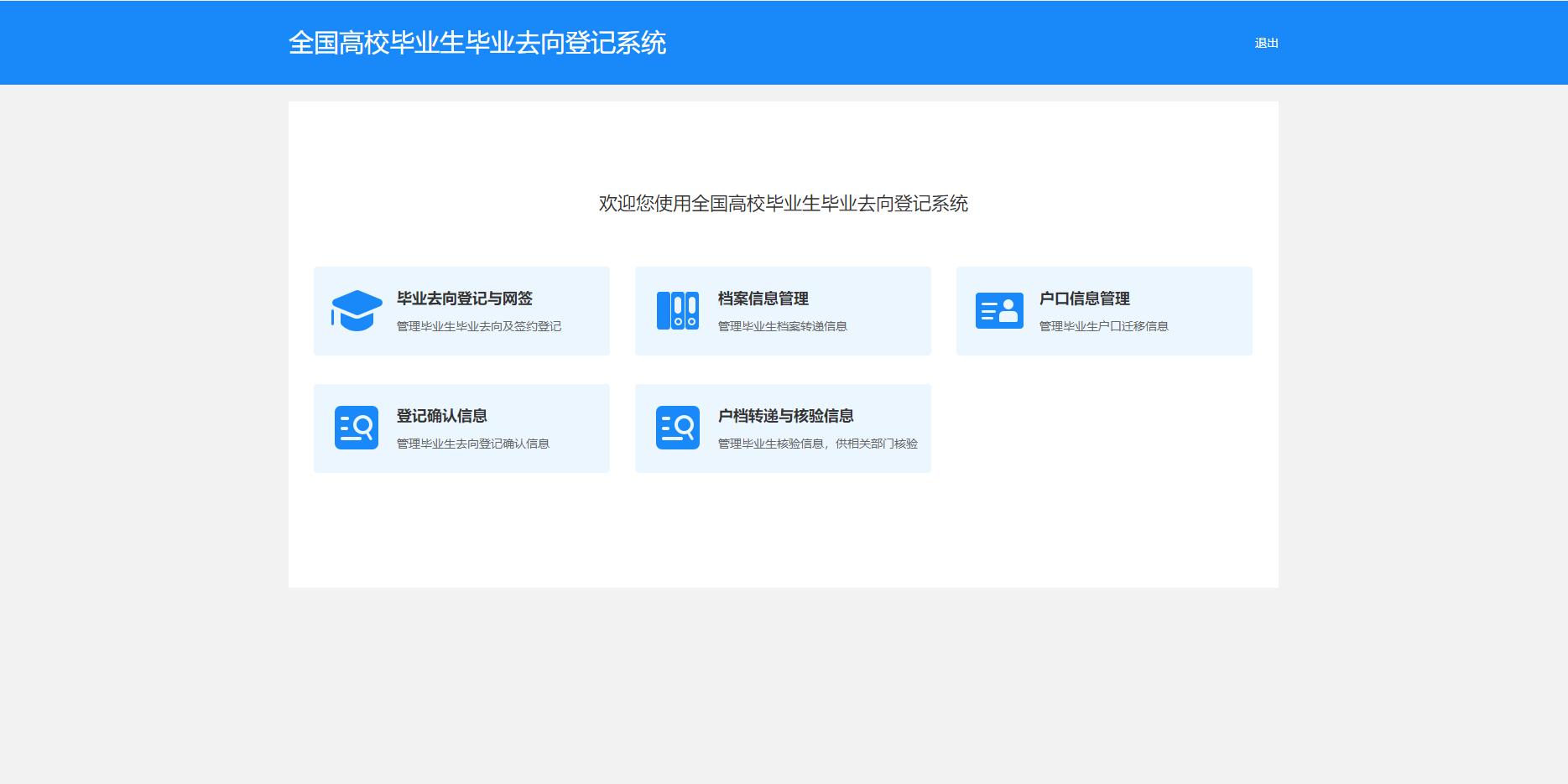1568x784 pixels.
Task: Click the 户档转递与核验信息 search-list icon
Action: click(677, 428)
